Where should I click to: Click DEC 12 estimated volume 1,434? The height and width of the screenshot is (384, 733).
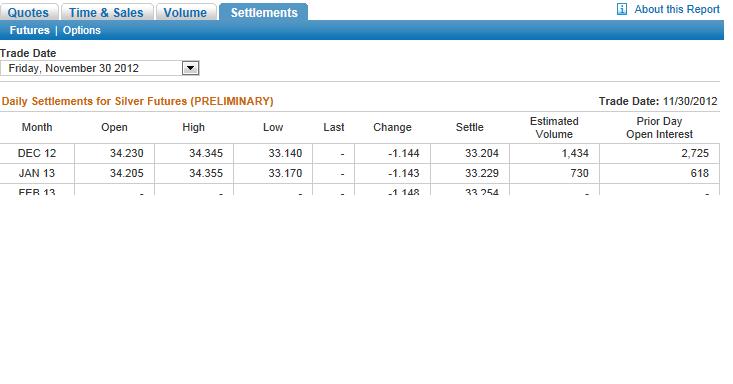(575, 153)
